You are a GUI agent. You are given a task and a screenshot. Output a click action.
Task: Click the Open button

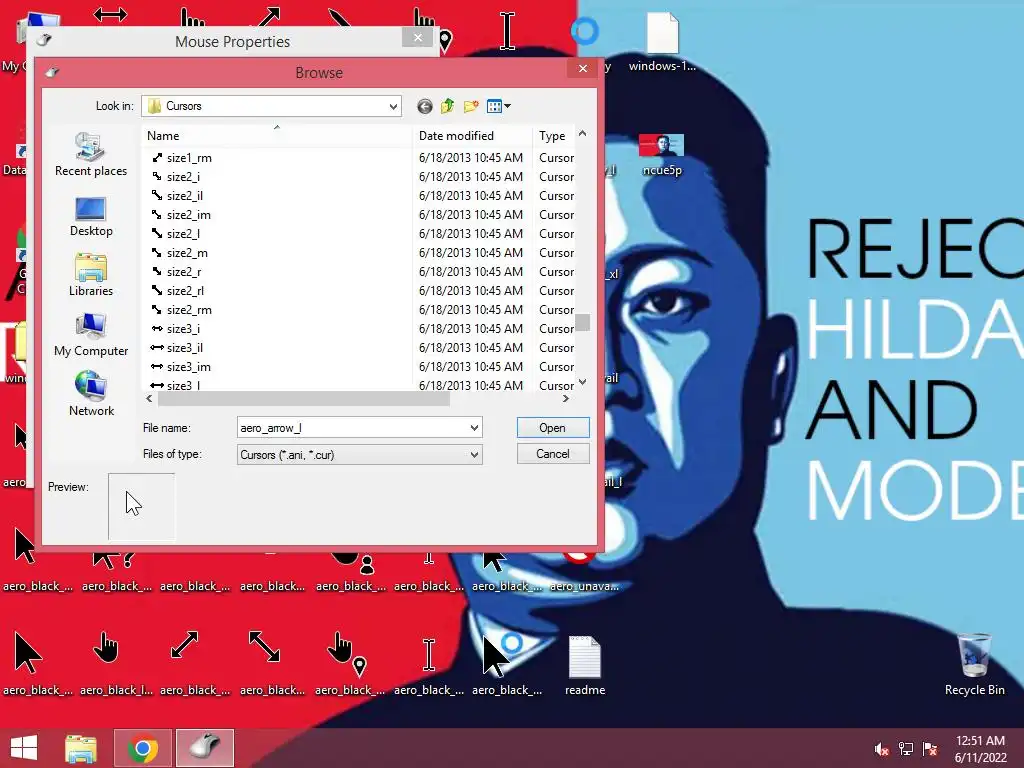552,428
